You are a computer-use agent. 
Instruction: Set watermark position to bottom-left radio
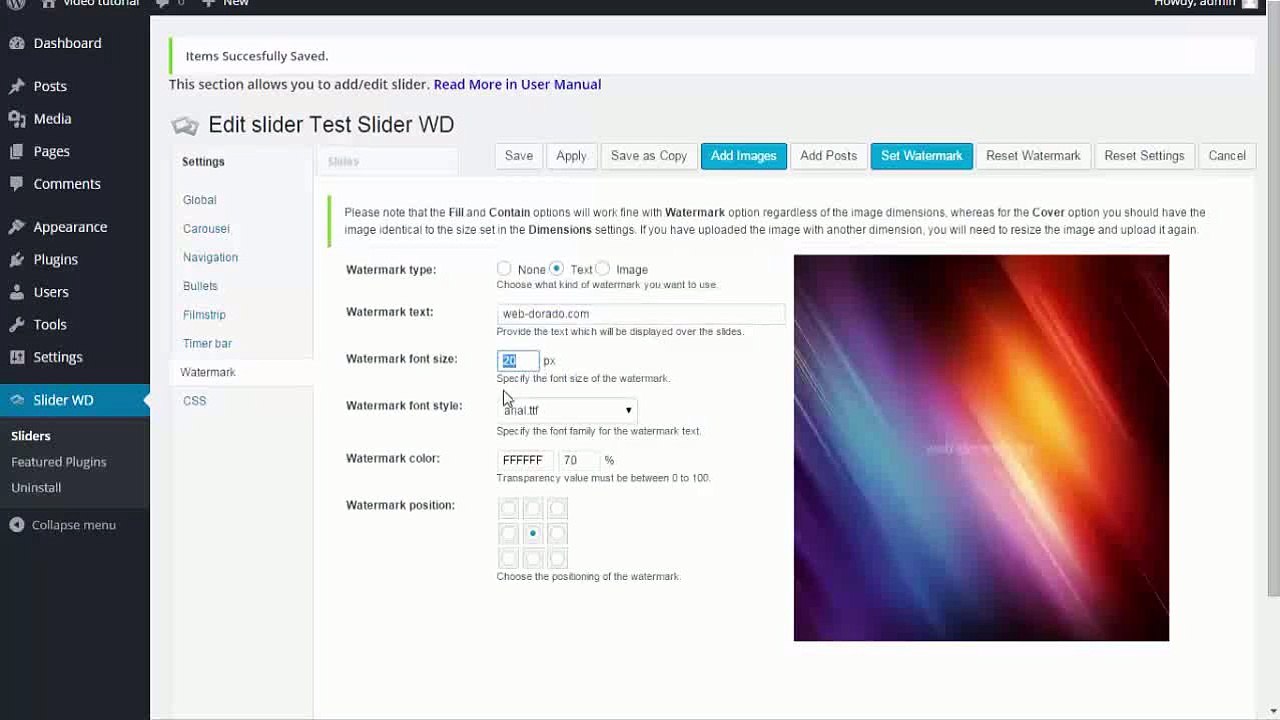click(x=508, y=558)
